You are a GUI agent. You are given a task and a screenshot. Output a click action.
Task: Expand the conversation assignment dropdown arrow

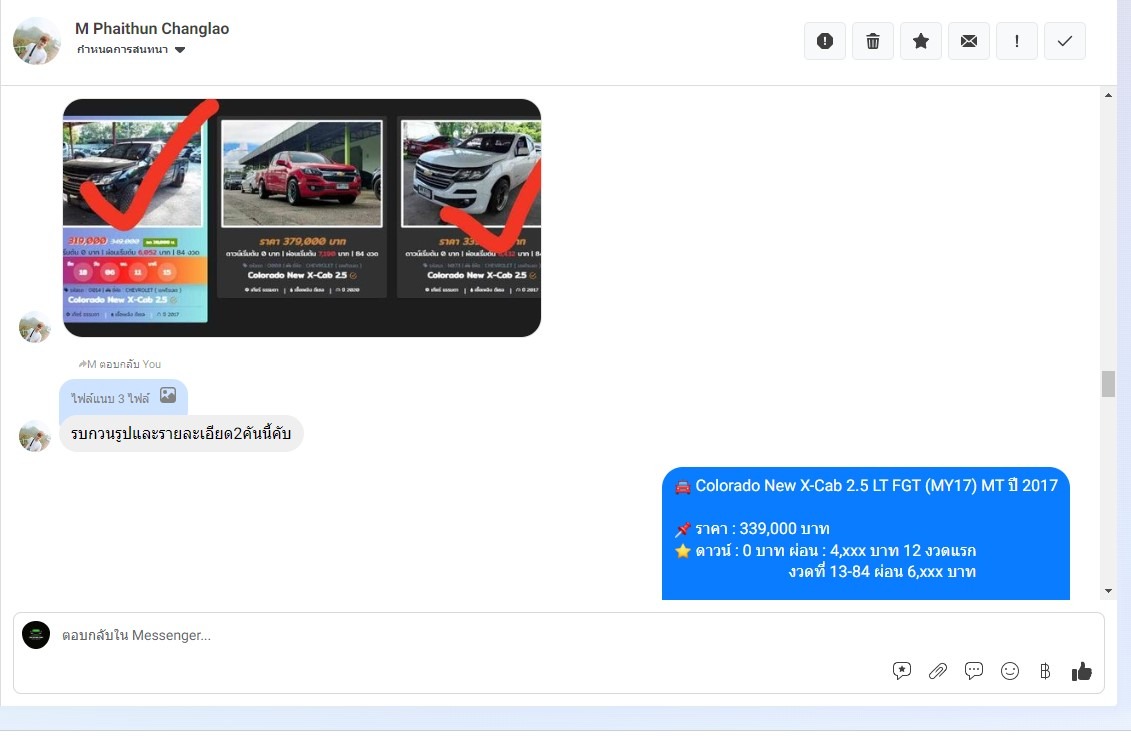(x=180, y=50)
